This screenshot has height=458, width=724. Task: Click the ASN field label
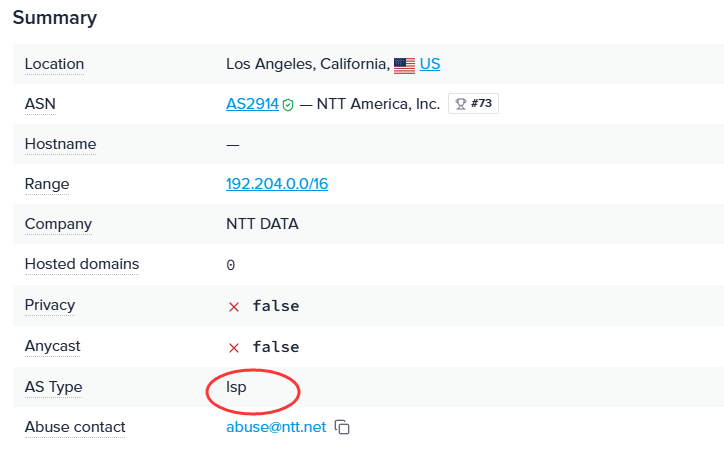click(x=40, y=104)
